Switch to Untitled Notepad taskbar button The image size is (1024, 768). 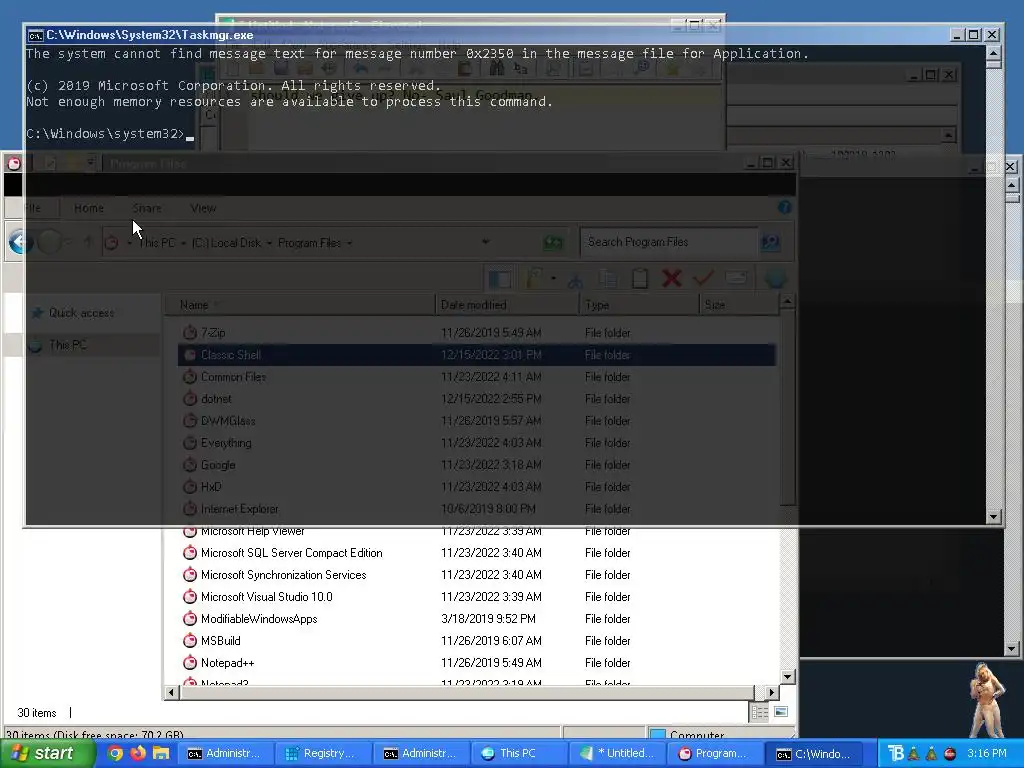tap(617, 754)
